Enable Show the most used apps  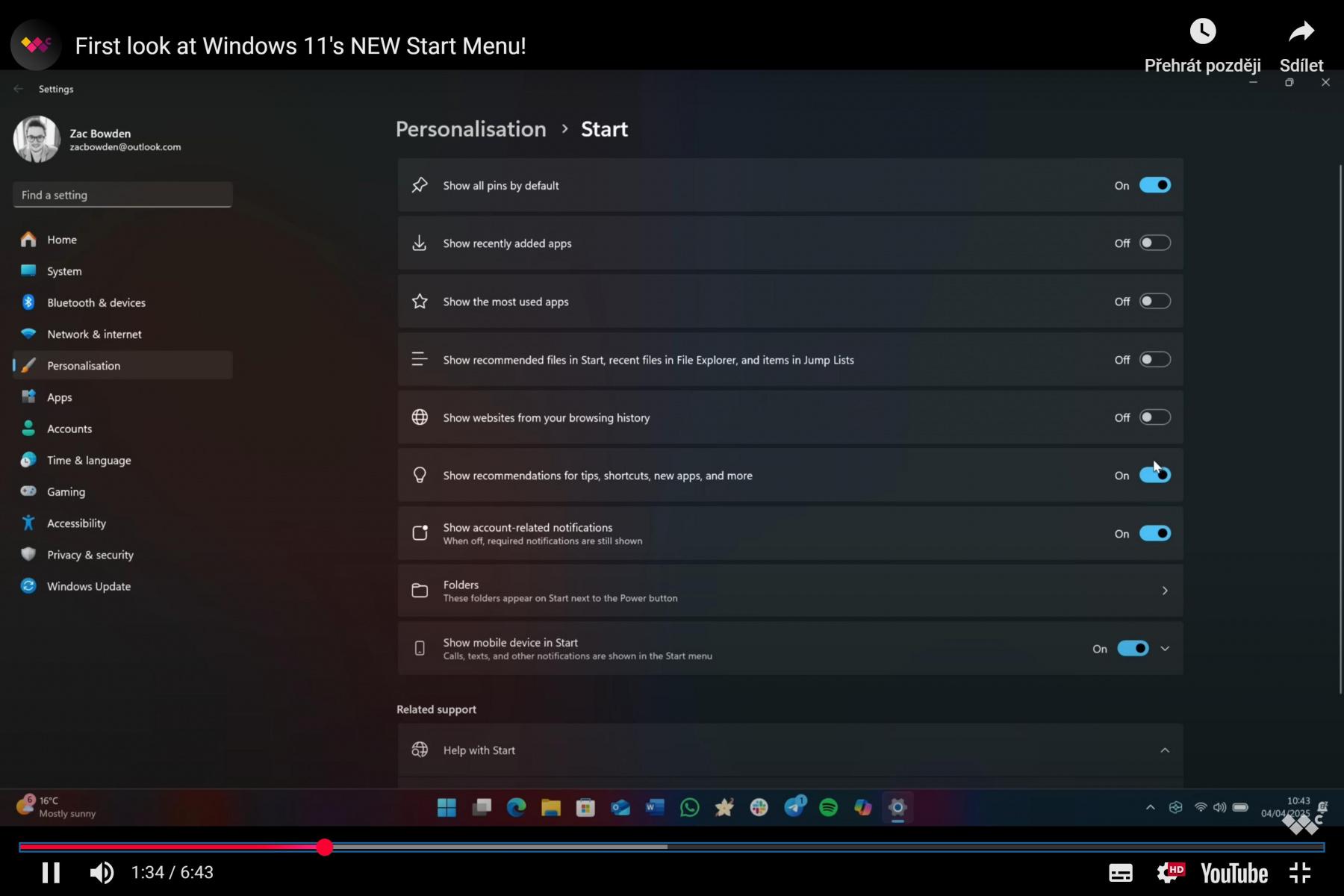coord(1154,302)
